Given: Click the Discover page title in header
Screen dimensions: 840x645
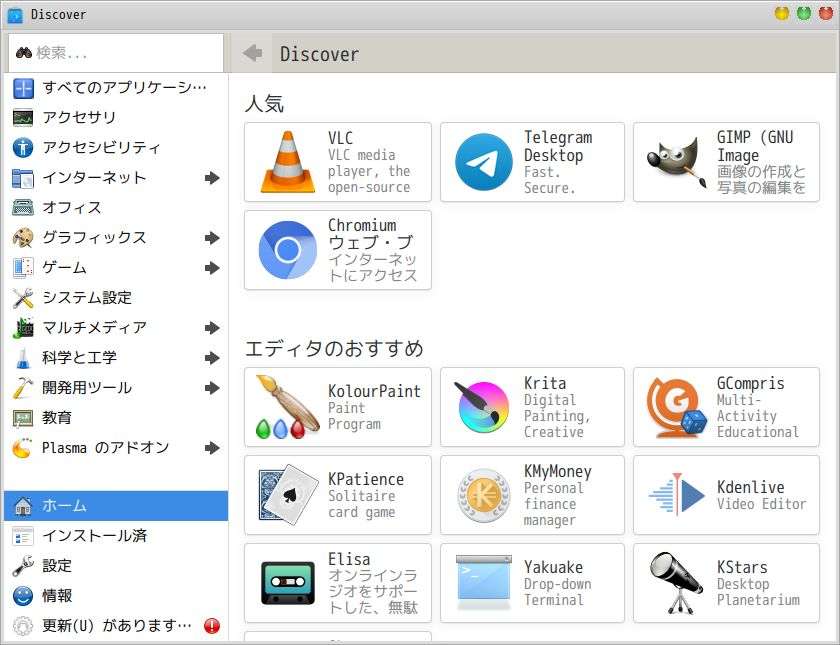Looking at the screenshot, I should [319, 54].
